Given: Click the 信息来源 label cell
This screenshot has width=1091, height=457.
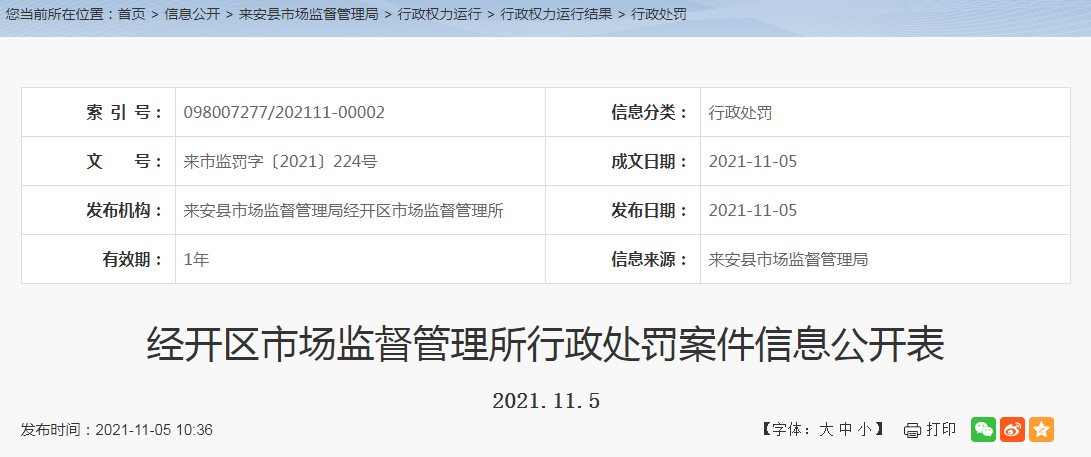Looking at the screenshot, I should [623, 259].
